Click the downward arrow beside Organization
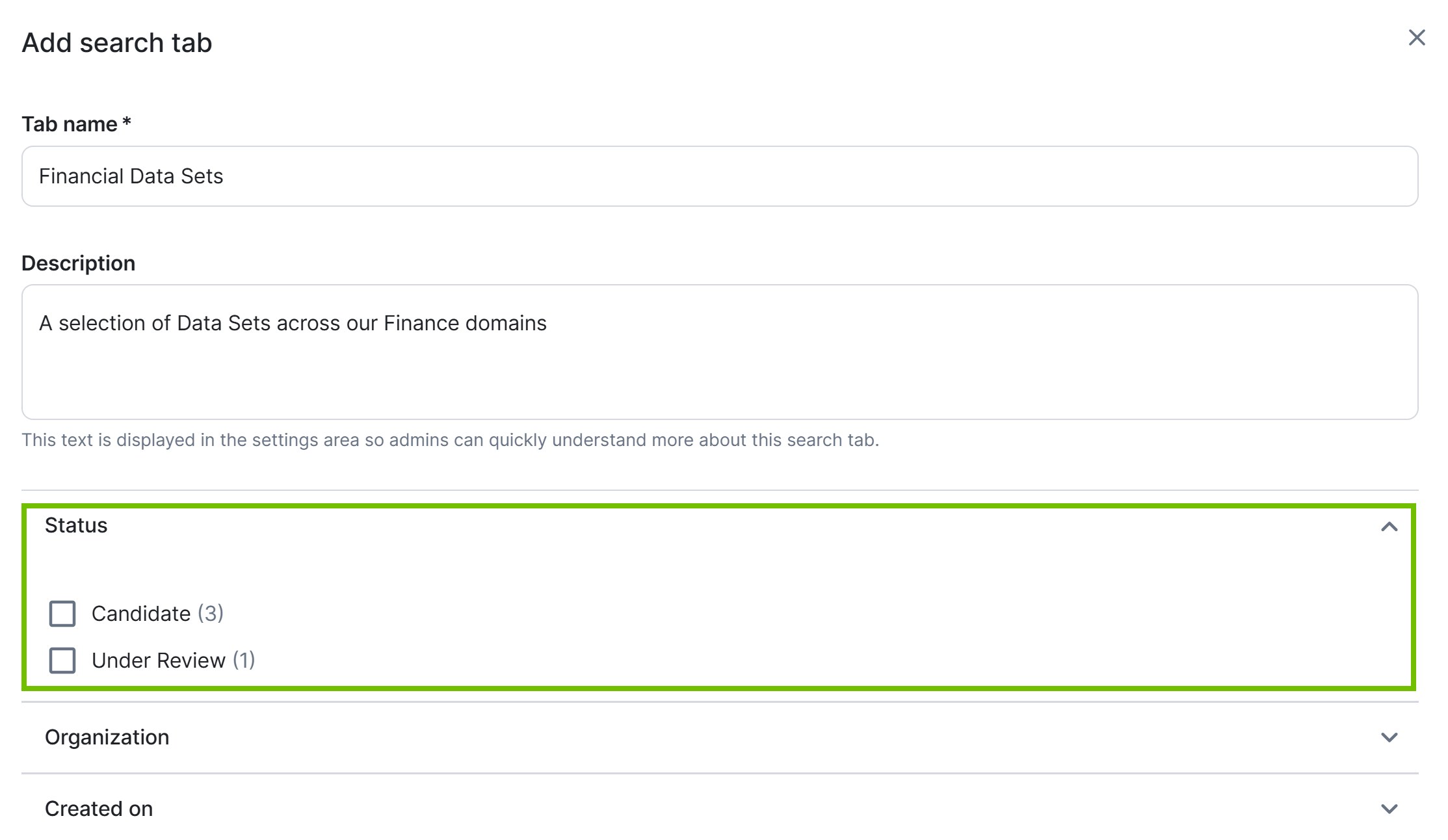Viewport: 1448px width, 840px height. [x=1389, y=737]
